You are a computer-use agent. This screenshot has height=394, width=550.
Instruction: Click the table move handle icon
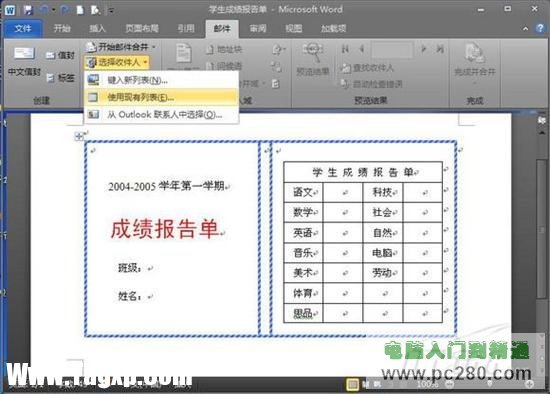79,136
